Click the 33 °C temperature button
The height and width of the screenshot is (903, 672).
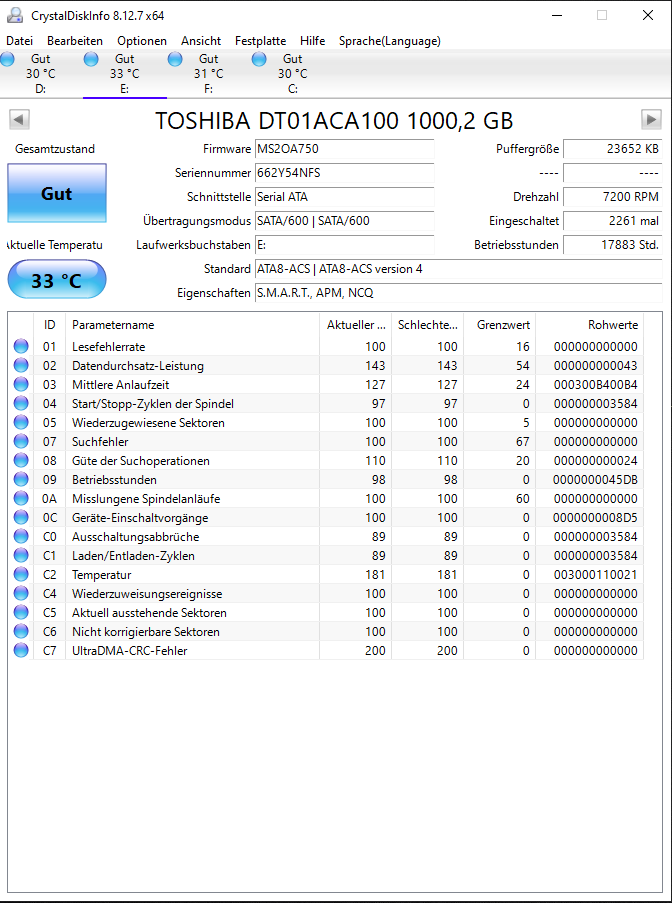[56, 280]
